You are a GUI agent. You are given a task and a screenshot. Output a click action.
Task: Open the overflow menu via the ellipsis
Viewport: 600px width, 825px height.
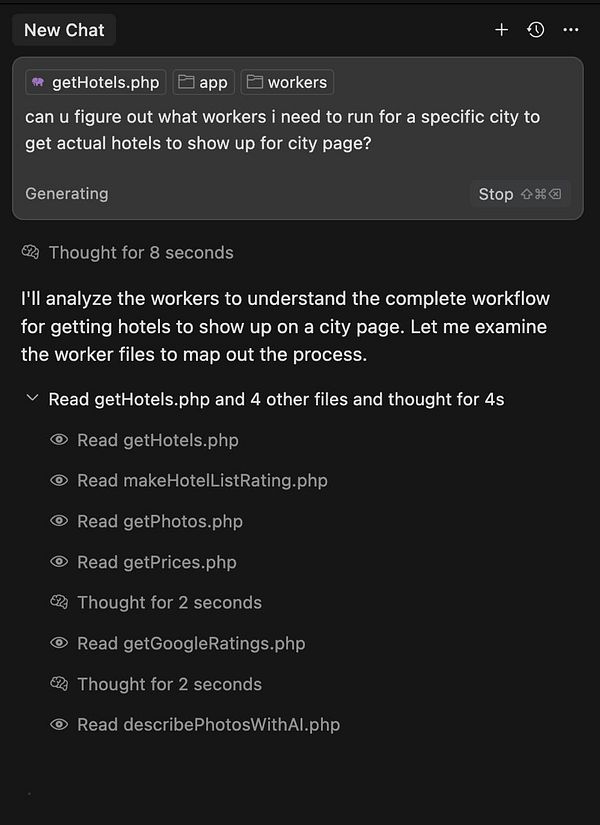click(571, 30)
